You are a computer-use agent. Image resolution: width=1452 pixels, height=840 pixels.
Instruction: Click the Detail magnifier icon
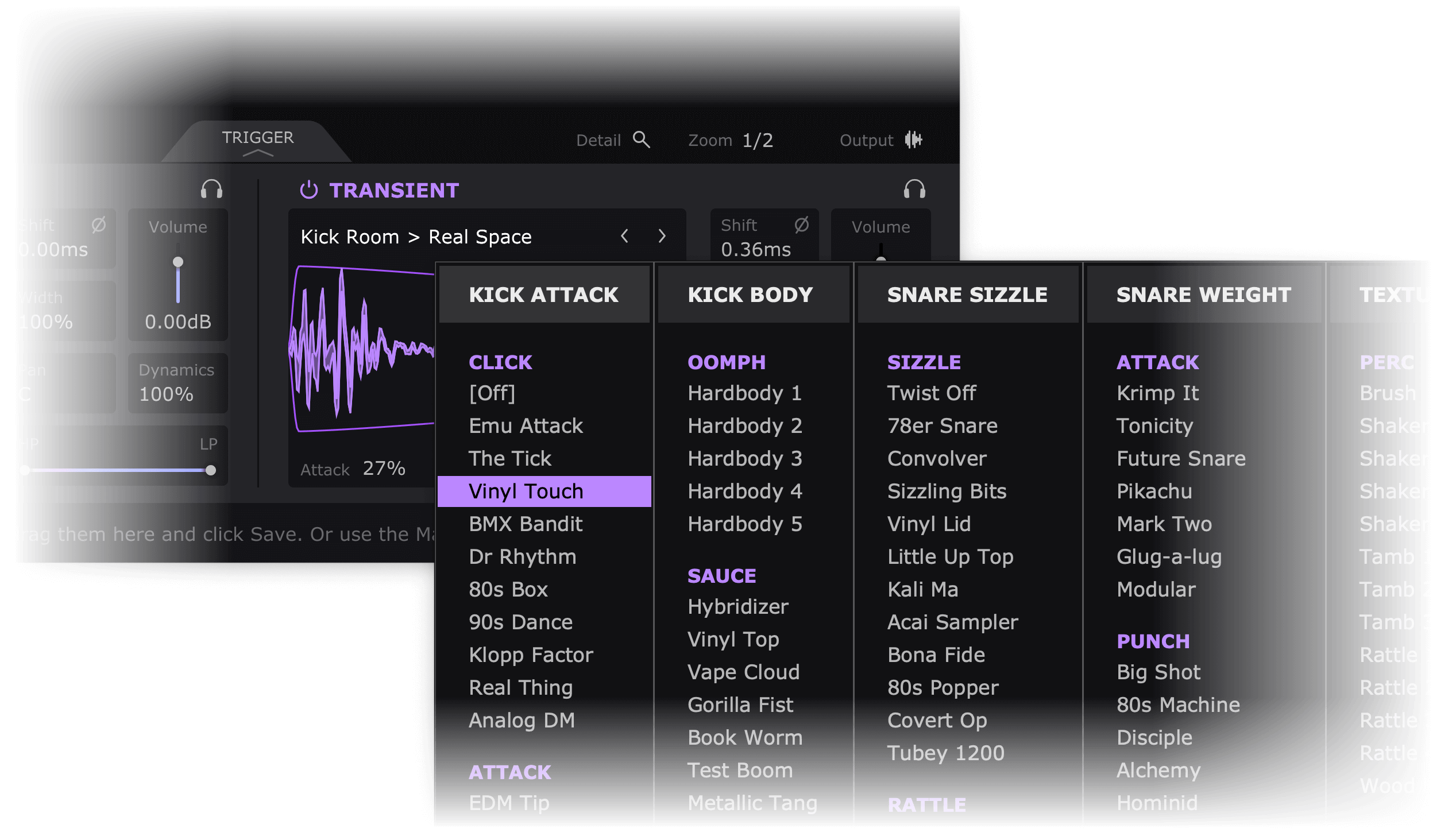[642, 140]
